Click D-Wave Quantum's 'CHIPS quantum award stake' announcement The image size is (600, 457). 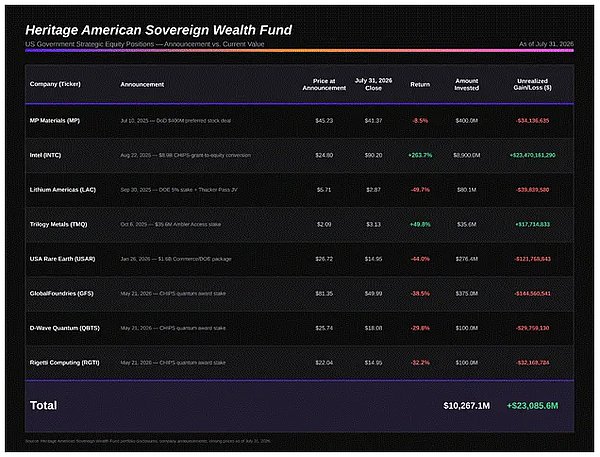[x=192, y=328]
